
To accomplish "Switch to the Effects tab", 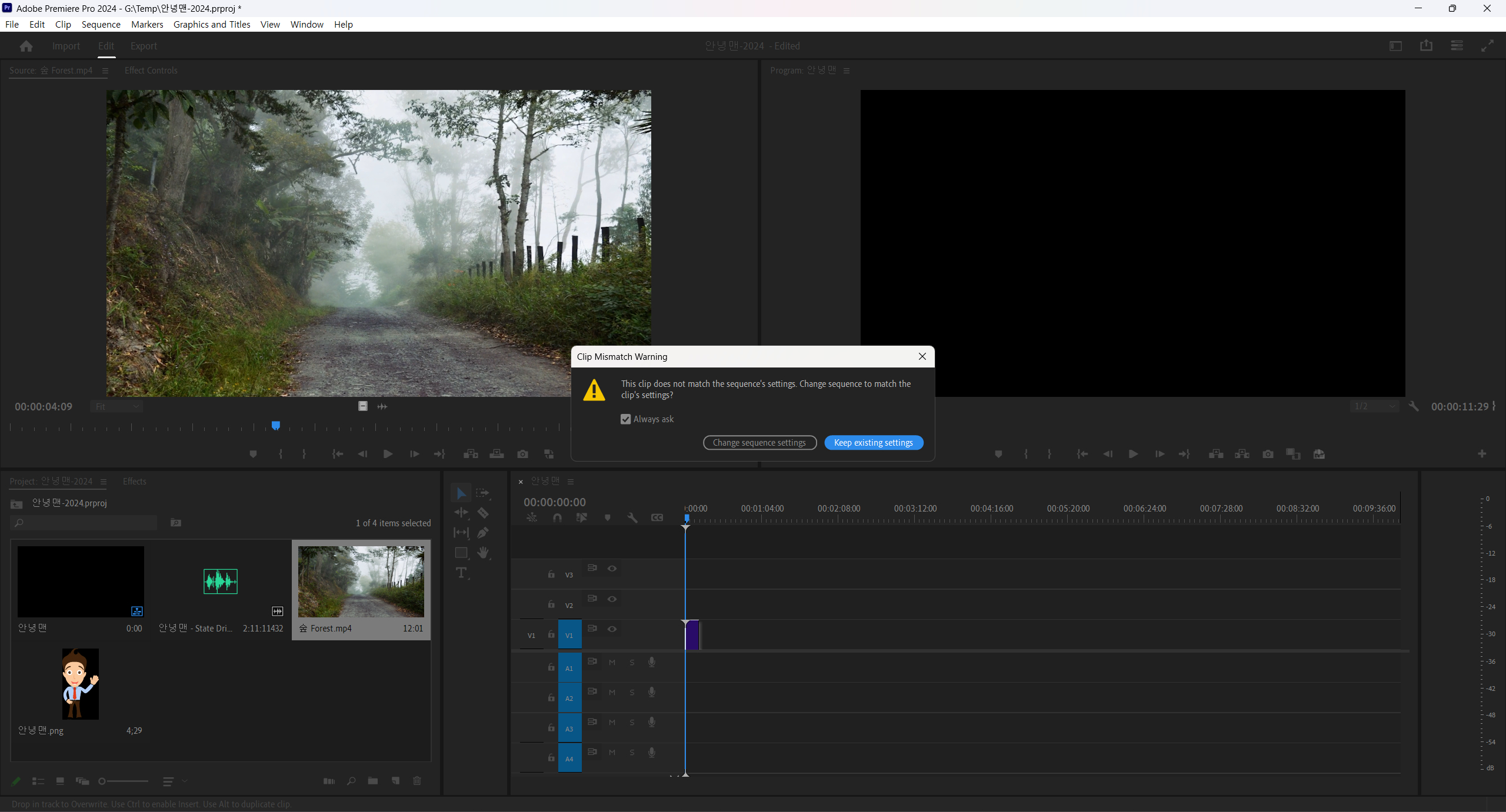I will 134,481.
